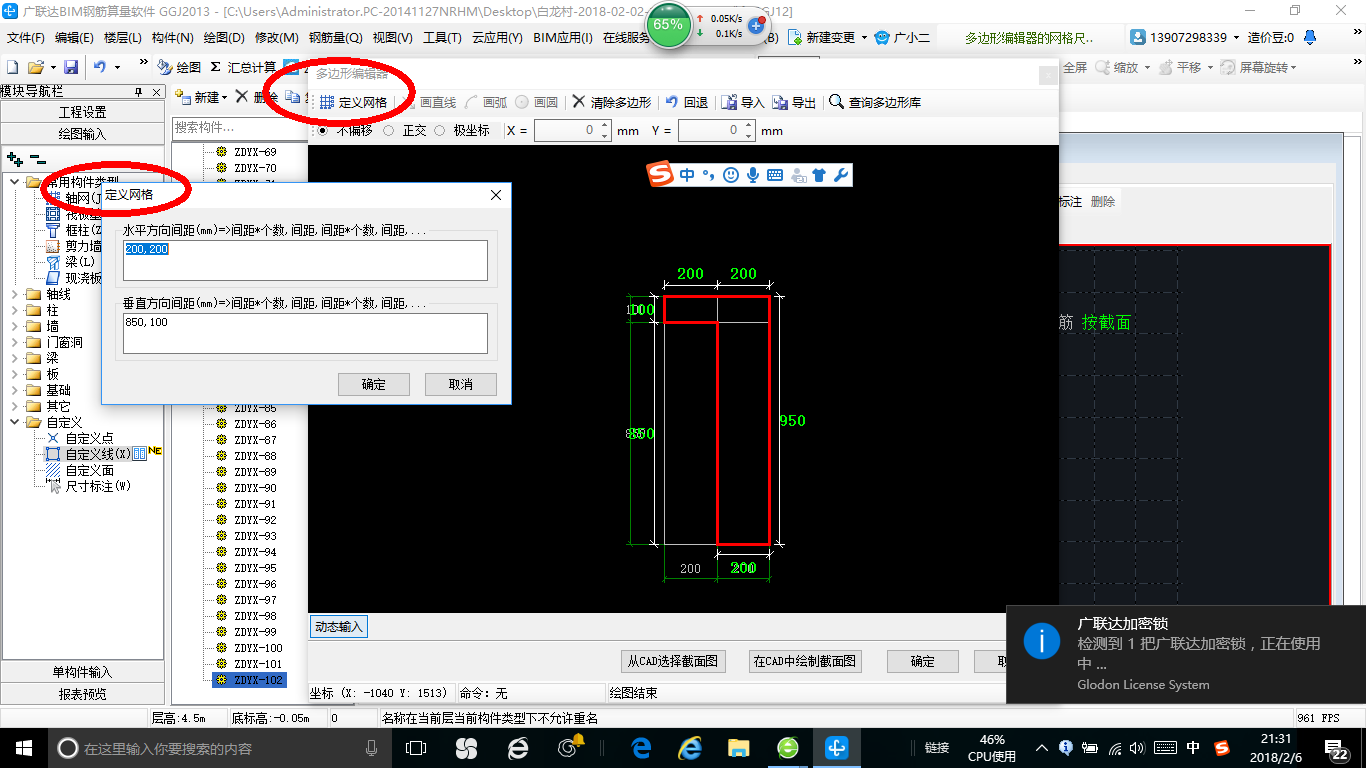Viewport: 1366px width, 768px height.
Task: Click the 导入 import icon
Action: [x=729, y=102]
